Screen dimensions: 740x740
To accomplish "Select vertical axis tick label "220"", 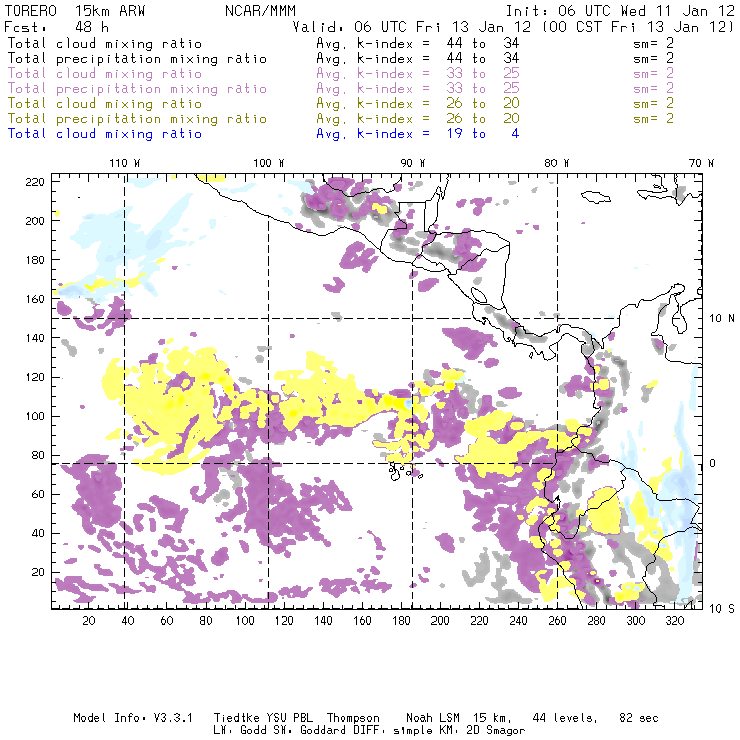I will coord(35,182).
